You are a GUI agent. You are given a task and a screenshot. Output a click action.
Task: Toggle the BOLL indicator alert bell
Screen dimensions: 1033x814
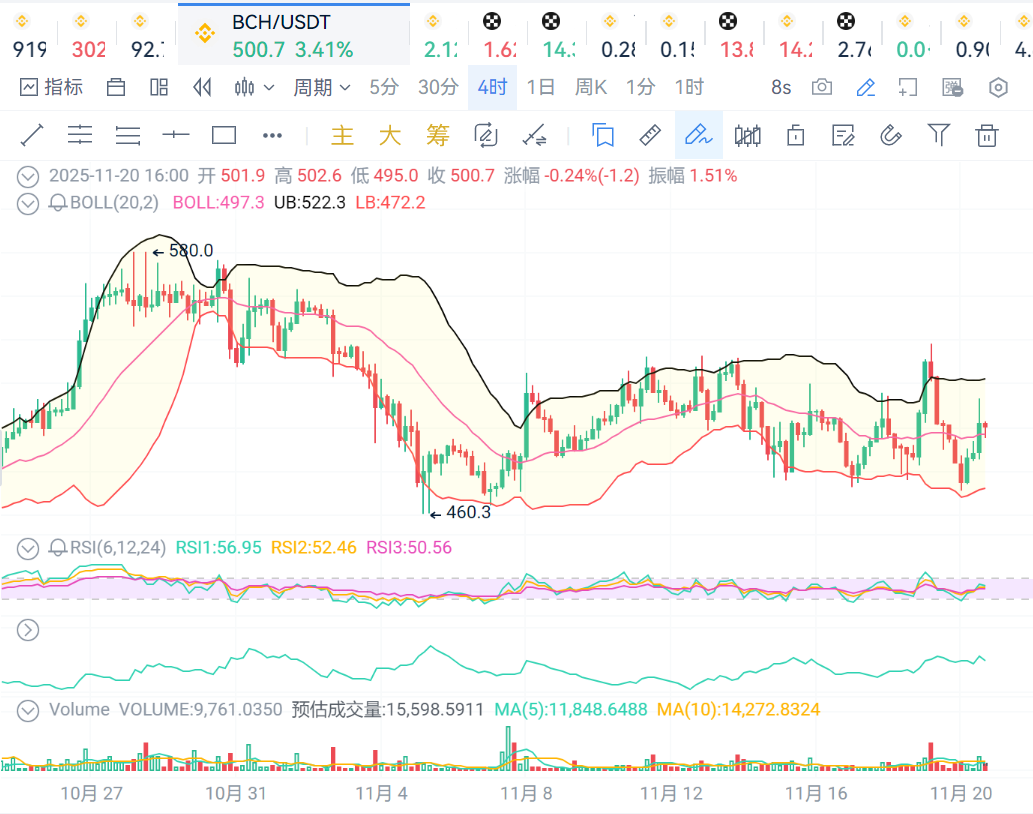click(58, 203)
